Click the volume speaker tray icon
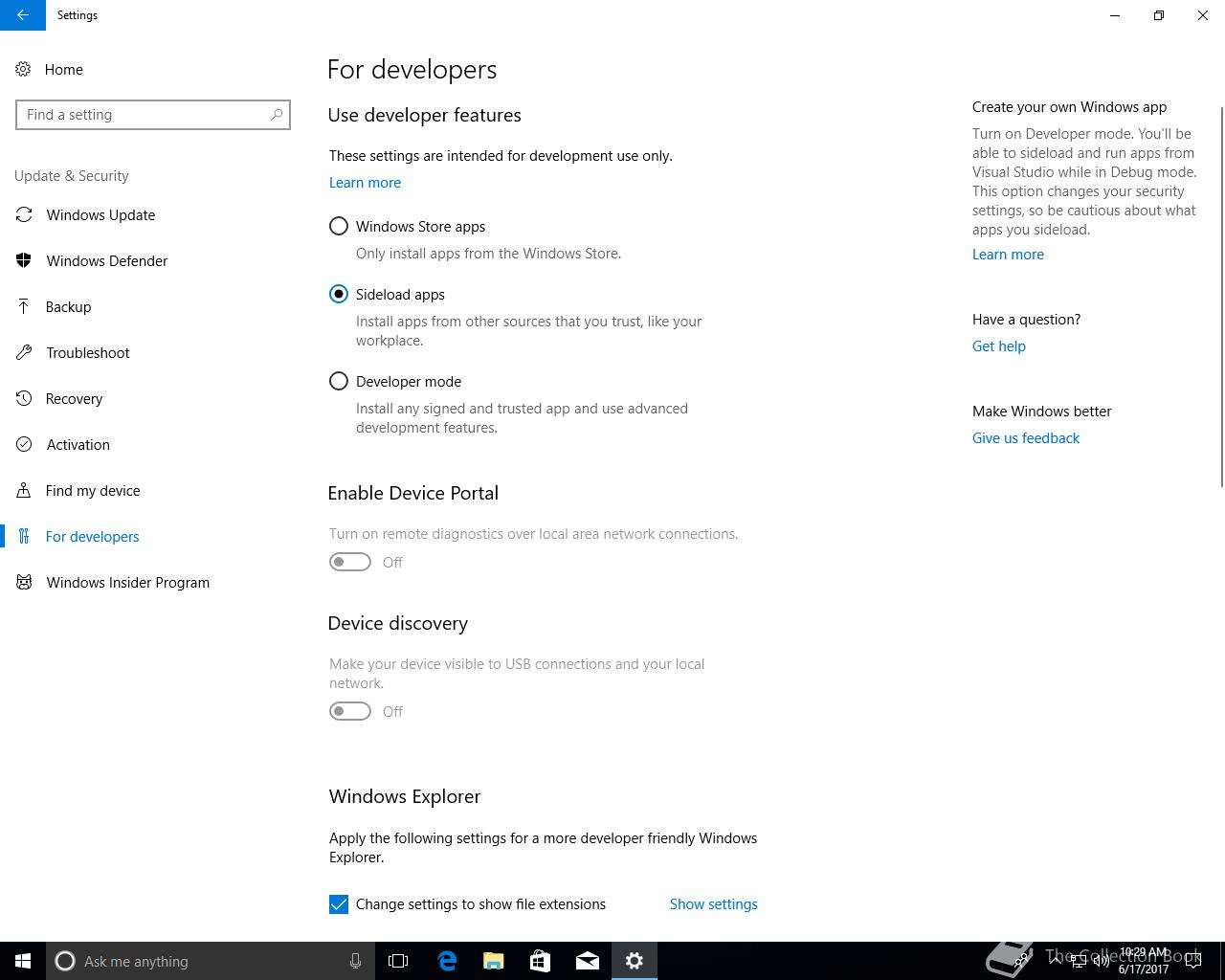 1101,961
